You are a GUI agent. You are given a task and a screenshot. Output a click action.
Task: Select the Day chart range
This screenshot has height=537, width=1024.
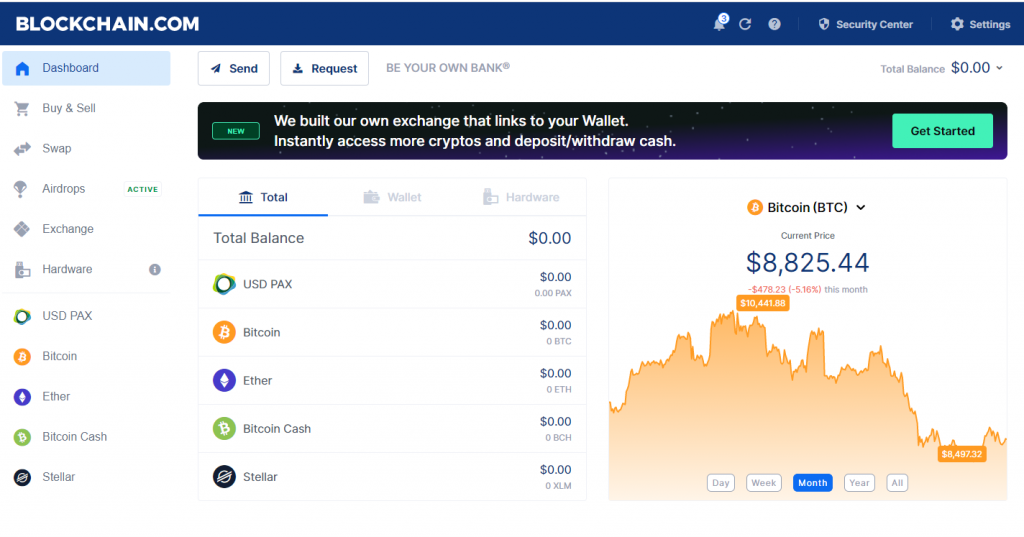(x=720, y=483)
